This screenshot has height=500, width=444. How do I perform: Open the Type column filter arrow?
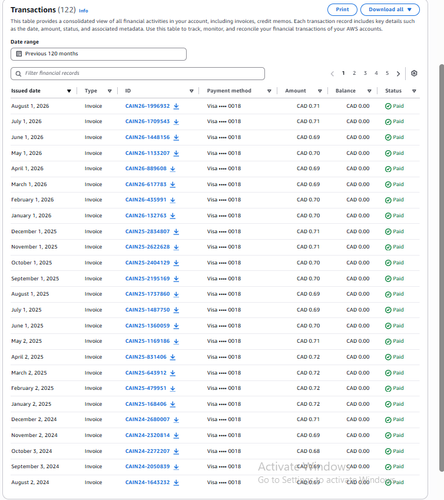click(110, 91)
